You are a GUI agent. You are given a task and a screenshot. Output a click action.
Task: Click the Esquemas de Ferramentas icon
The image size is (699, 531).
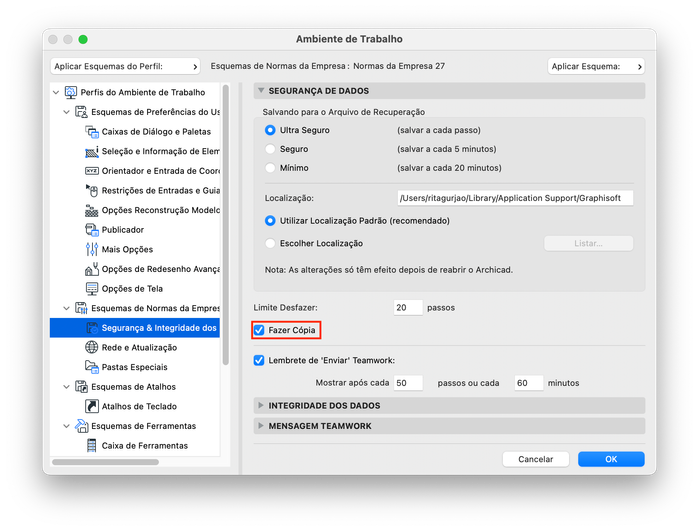[81, 426]
